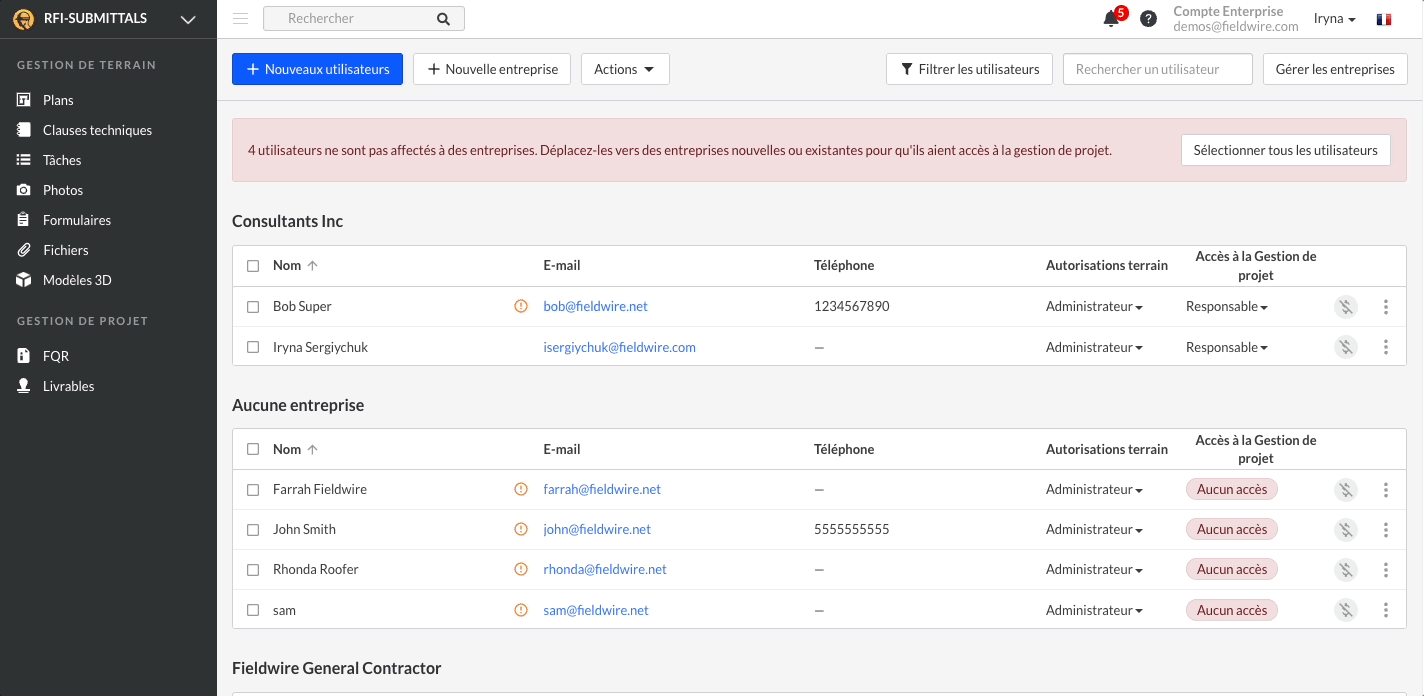1424x696 pixels.
Task: Click the Rechercher un utilisateur field
Action: pos(1157,69)
